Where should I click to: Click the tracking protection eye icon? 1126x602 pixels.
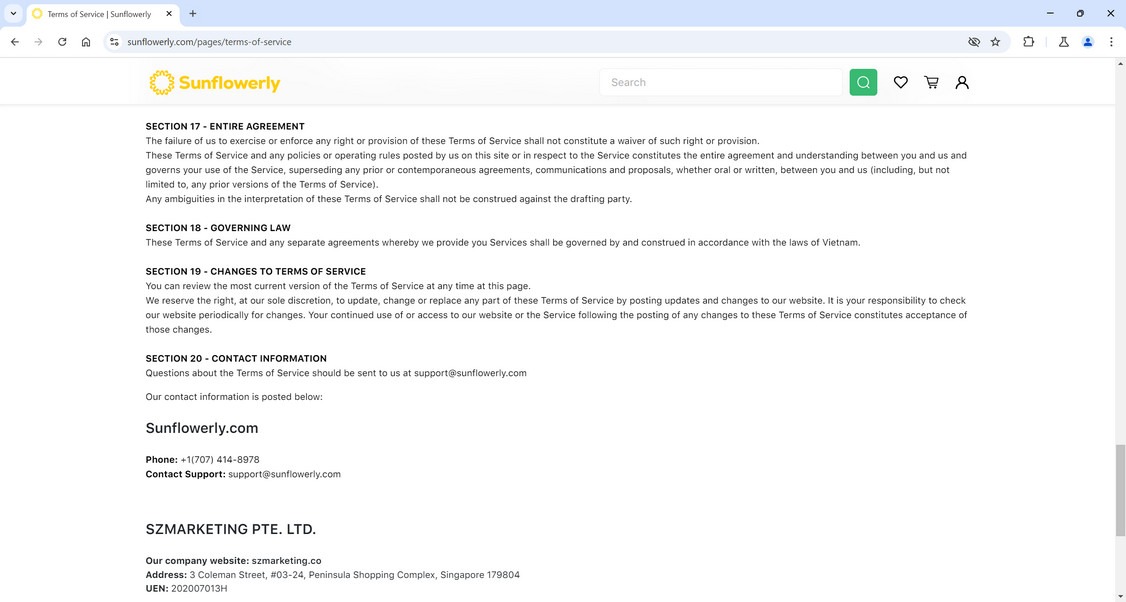(973, 42)
